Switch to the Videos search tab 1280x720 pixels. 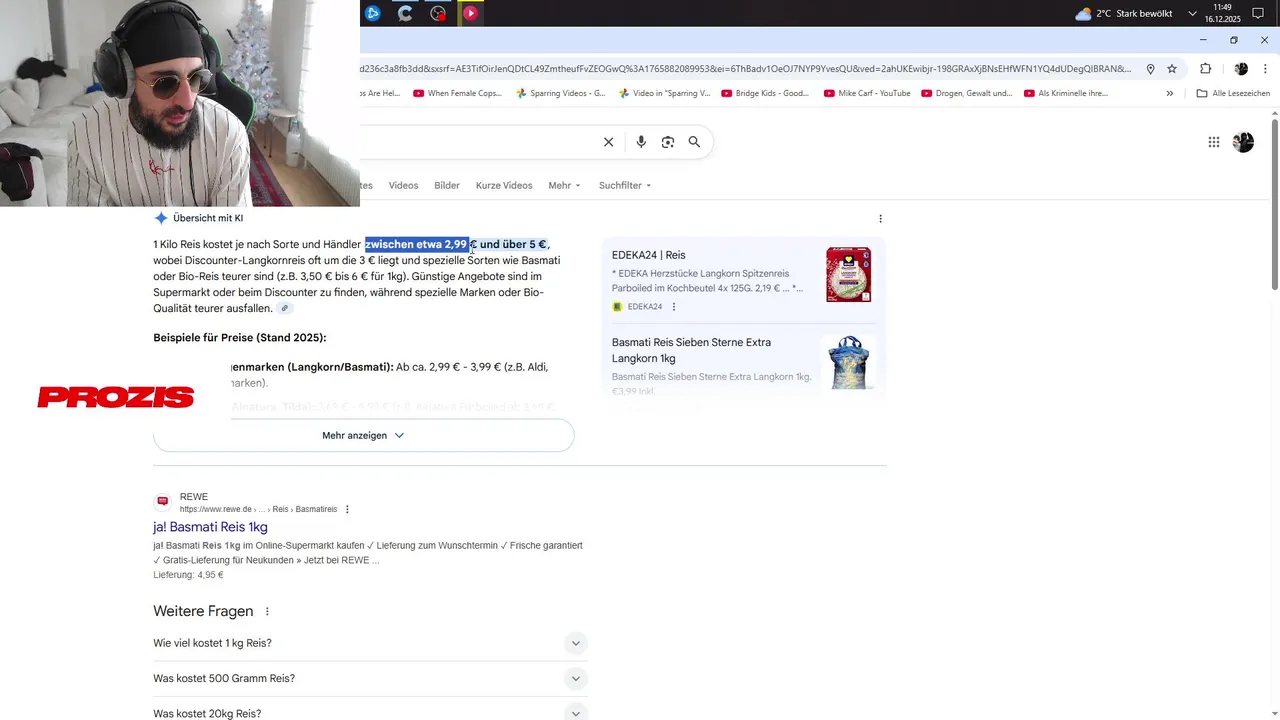point(404,185)
